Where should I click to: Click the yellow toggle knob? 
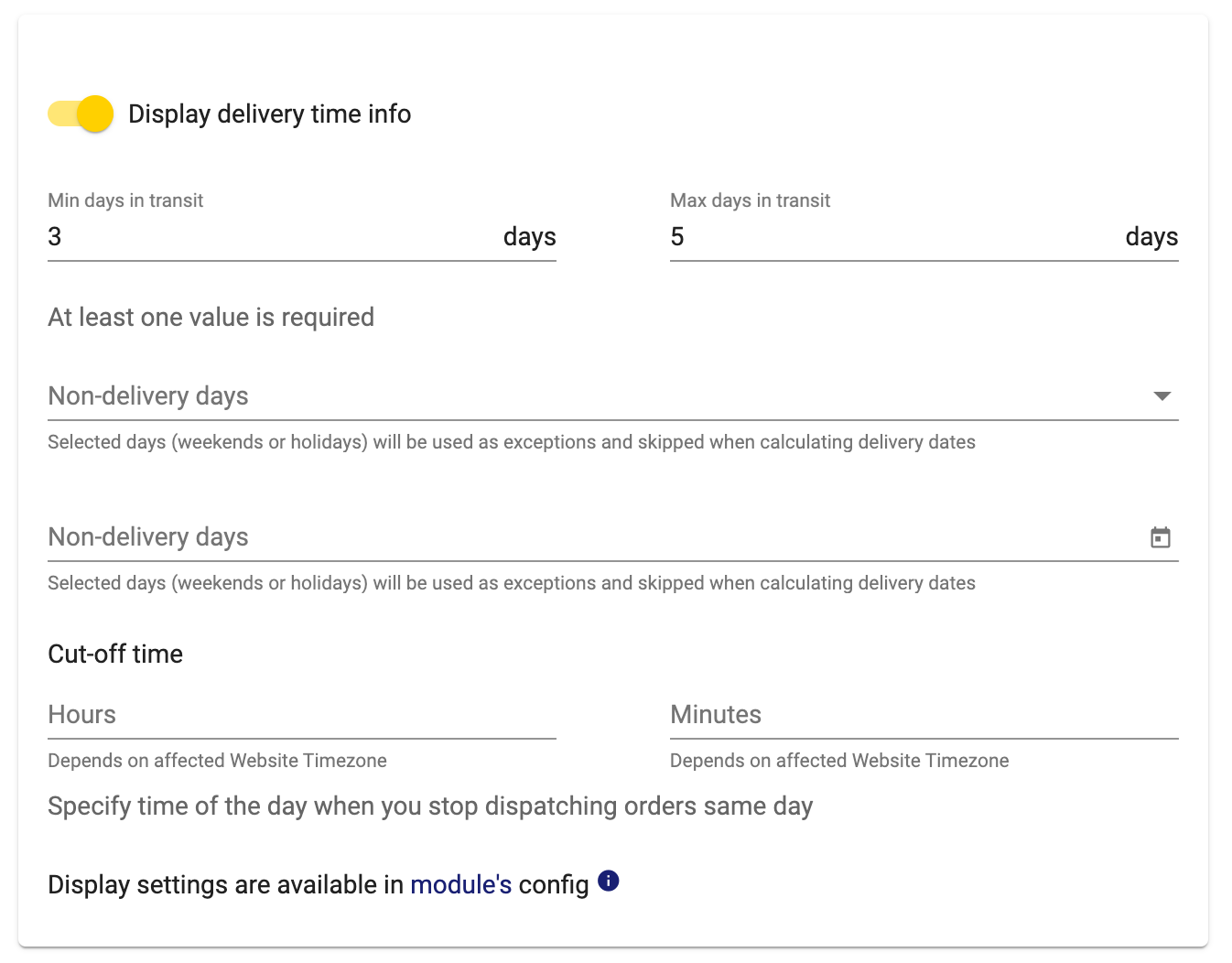tap(94, 114)
